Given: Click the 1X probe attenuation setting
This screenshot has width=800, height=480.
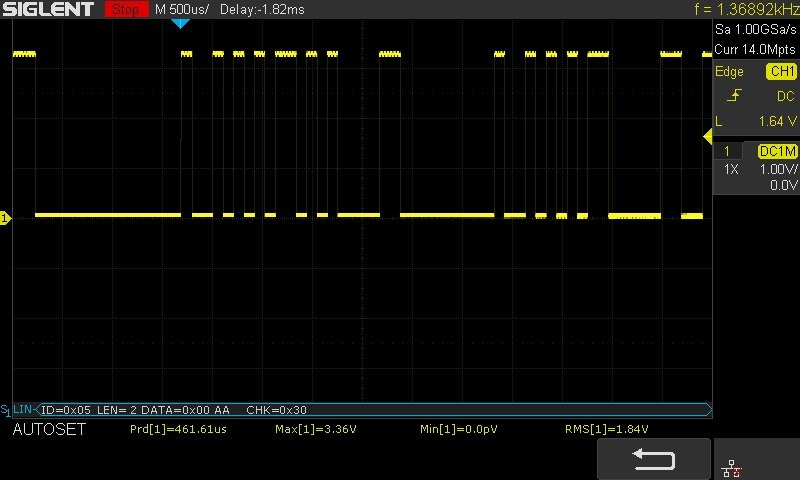Looking at the screenshot, I should click(731, 169).
